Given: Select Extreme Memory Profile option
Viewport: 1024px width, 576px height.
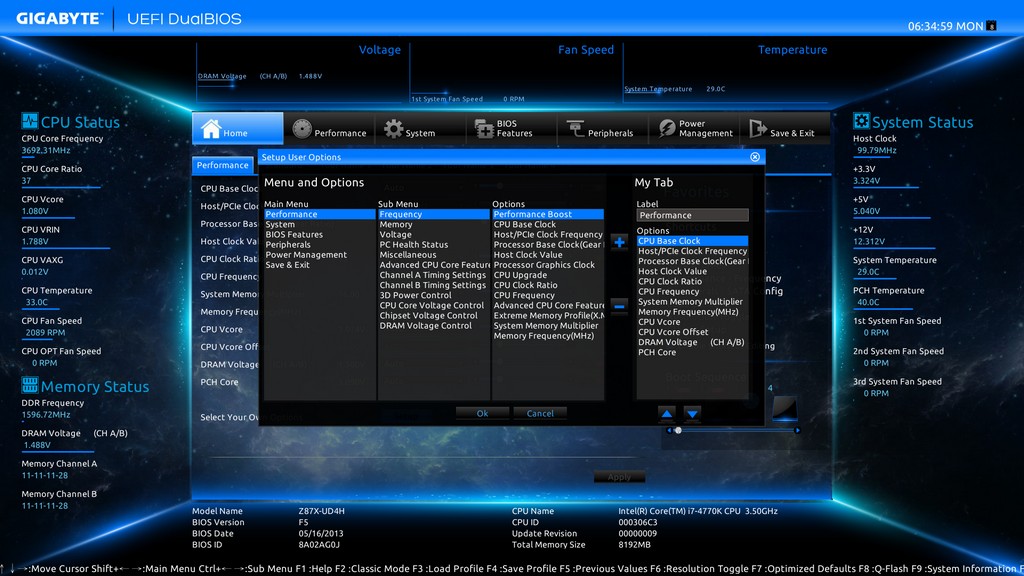Looking at the screenshot, I should 548,315.
